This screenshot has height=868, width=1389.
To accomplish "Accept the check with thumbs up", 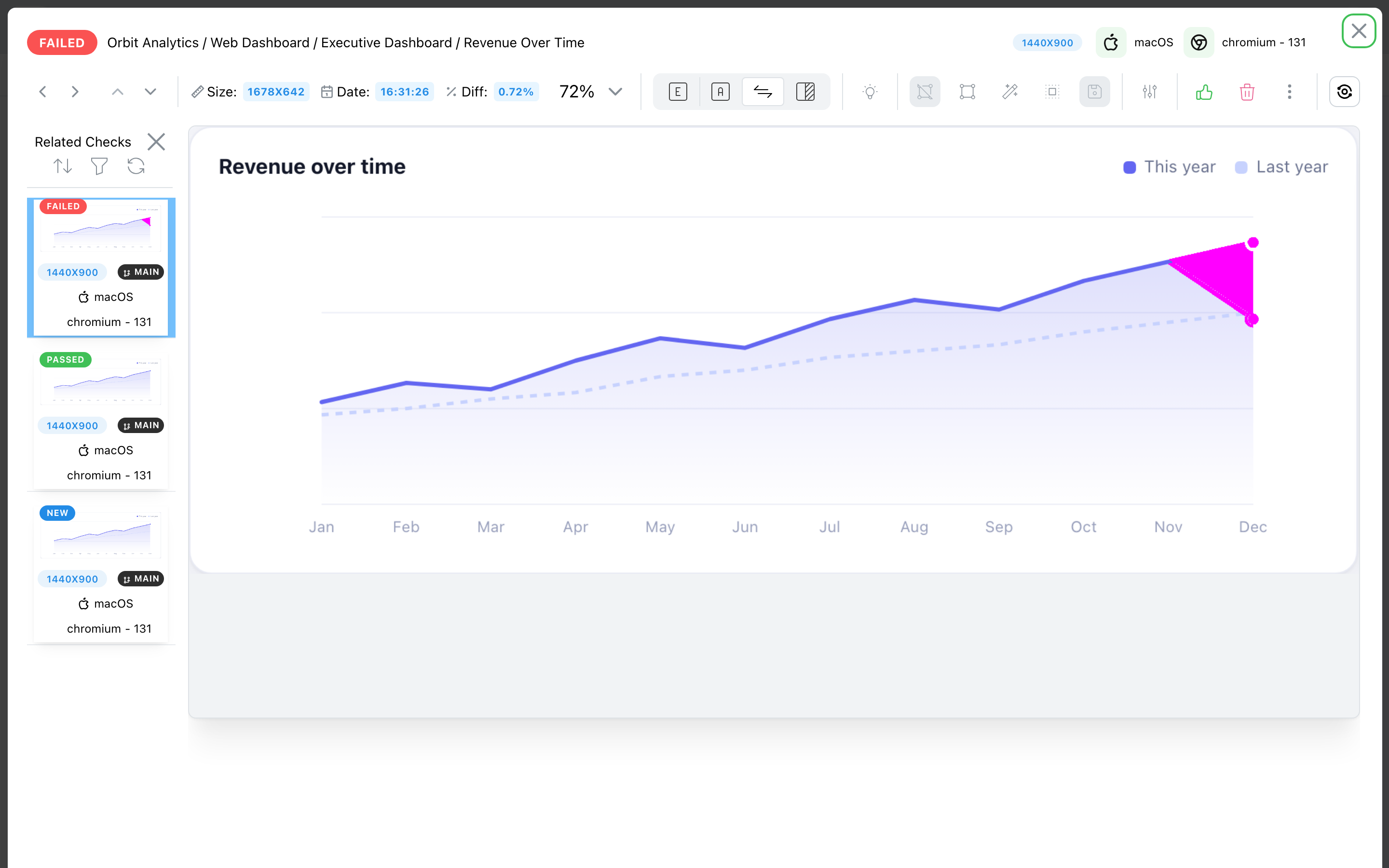I will point(1204,92).
